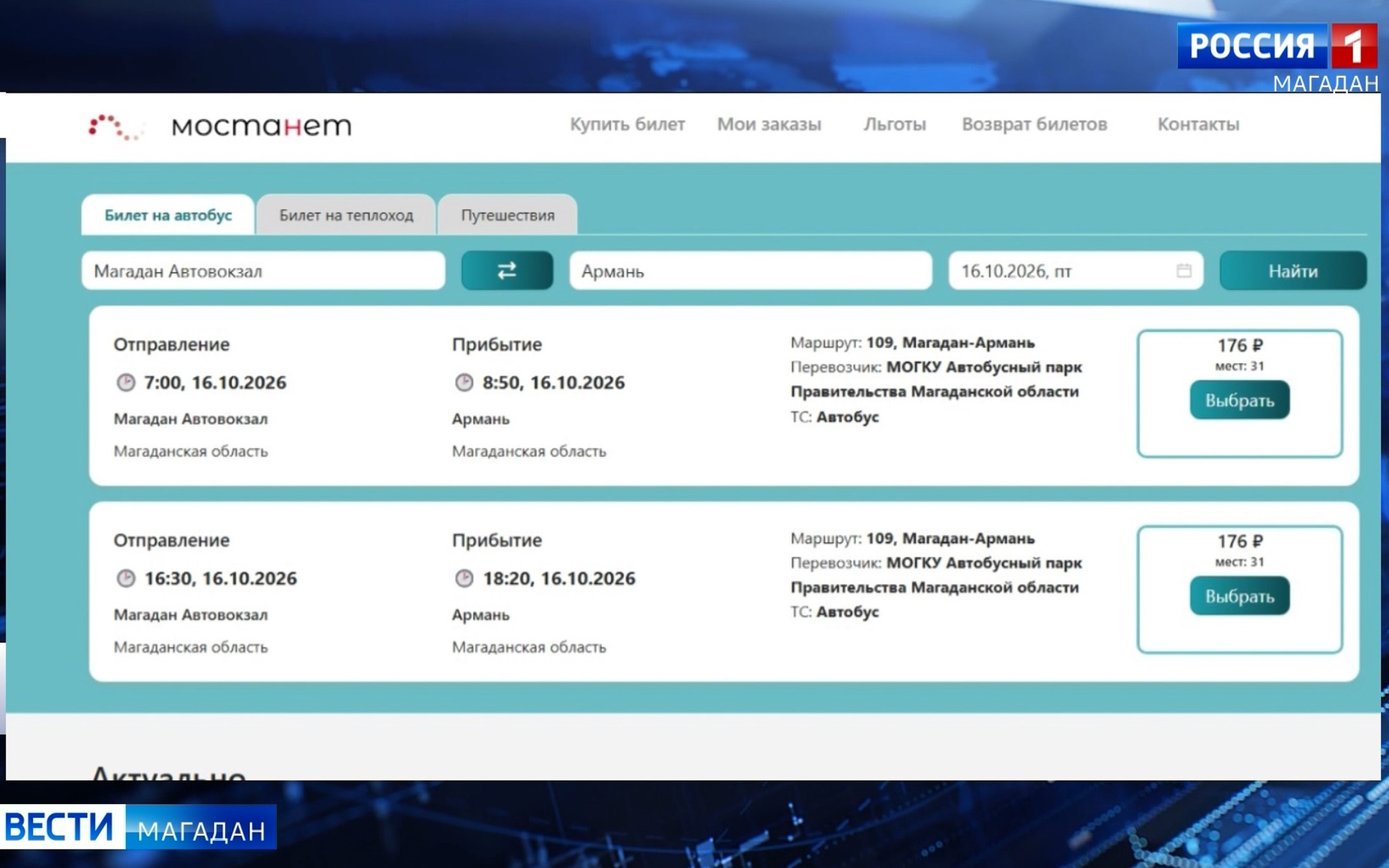Click clock icon next to 16:30 departure

pos(126,578)
